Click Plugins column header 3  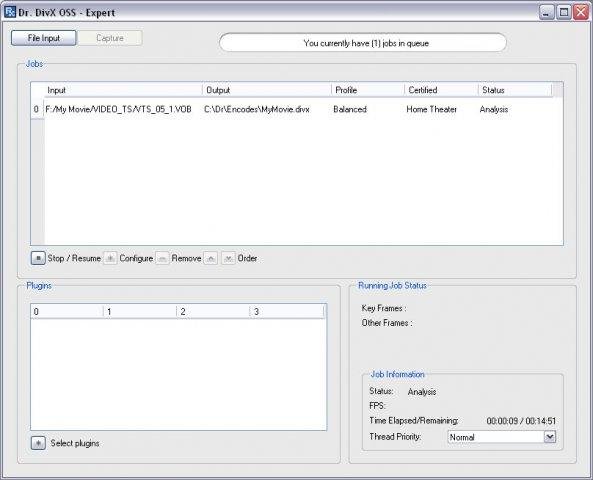click(287, 312)
